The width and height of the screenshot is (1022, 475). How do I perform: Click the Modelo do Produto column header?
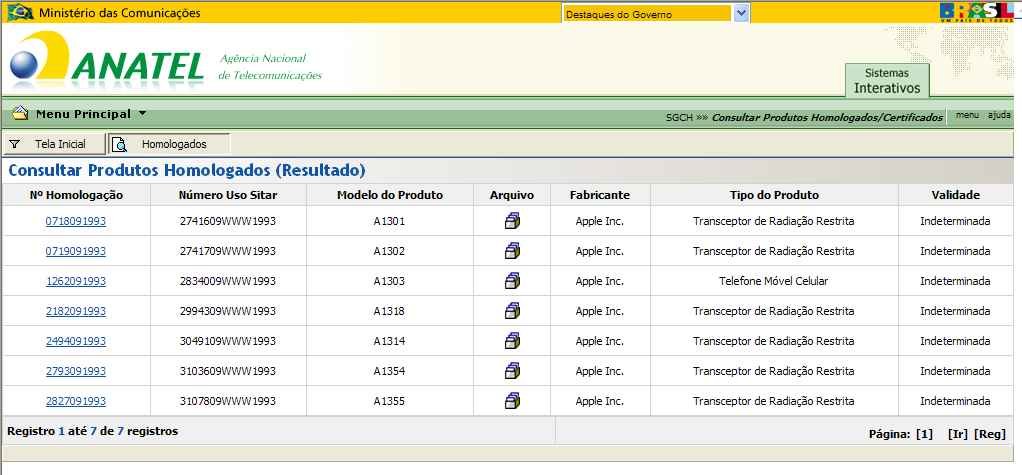[390, 195]
